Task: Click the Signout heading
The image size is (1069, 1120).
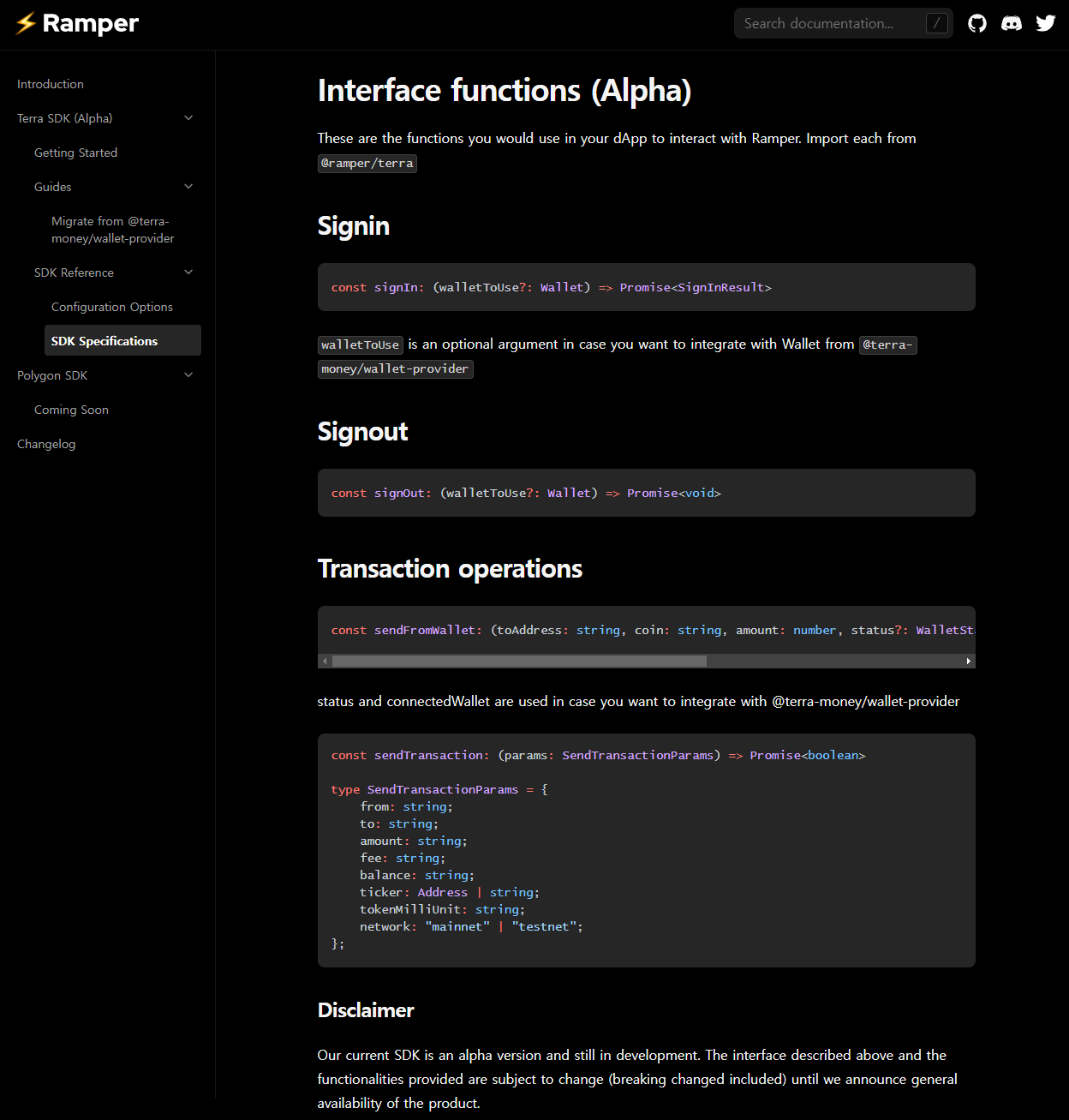Action: 362,431
